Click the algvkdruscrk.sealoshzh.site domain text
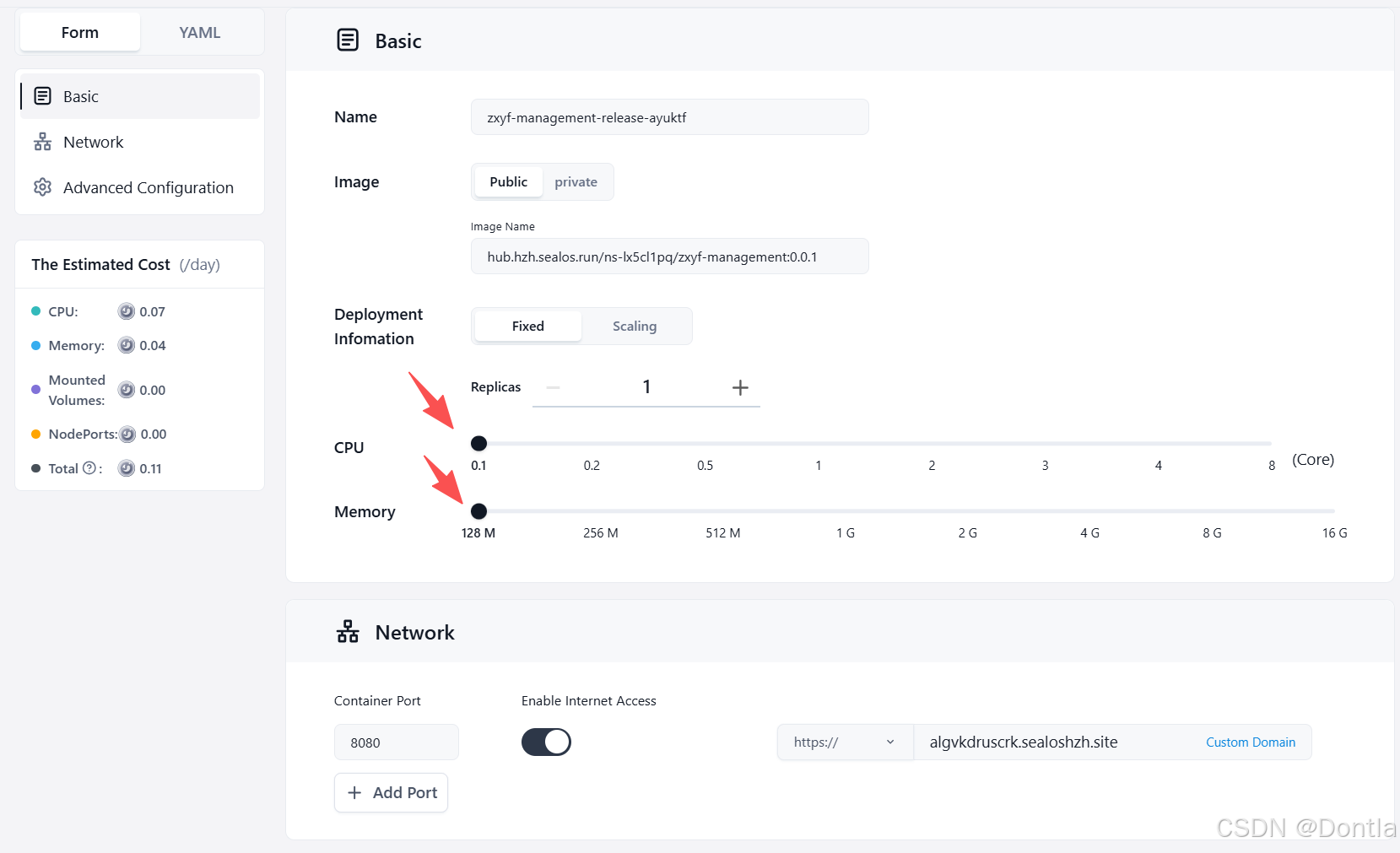 pos(1024,742)
